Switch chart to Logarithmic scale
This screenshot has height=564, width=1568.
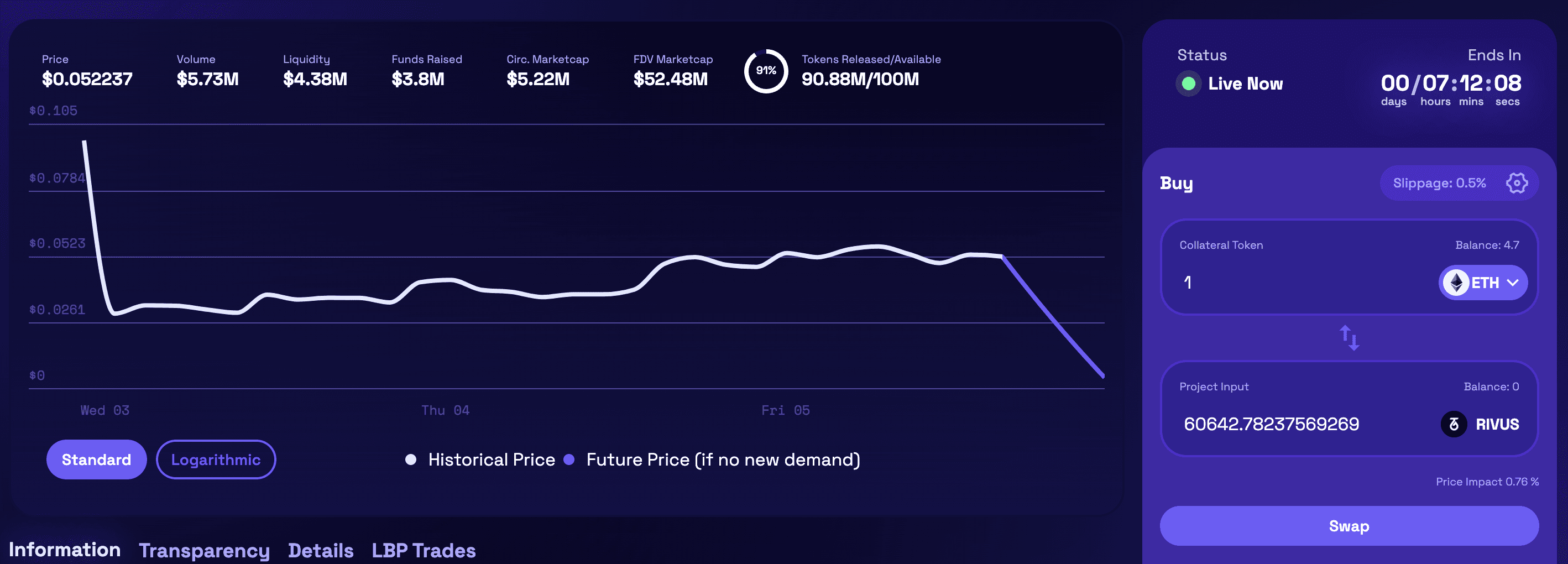pyautogui.click(x=216, y=459)
